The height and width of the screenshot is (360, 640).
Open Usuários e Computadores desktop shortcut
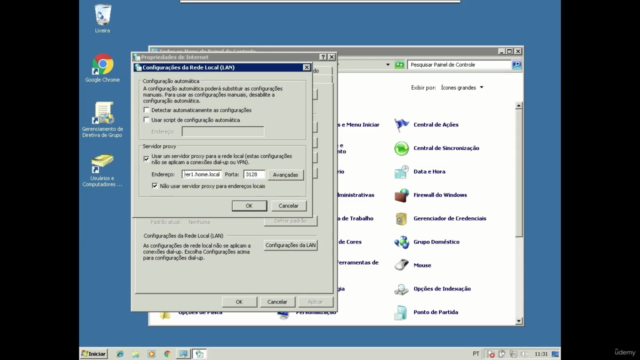click(102, 163)
